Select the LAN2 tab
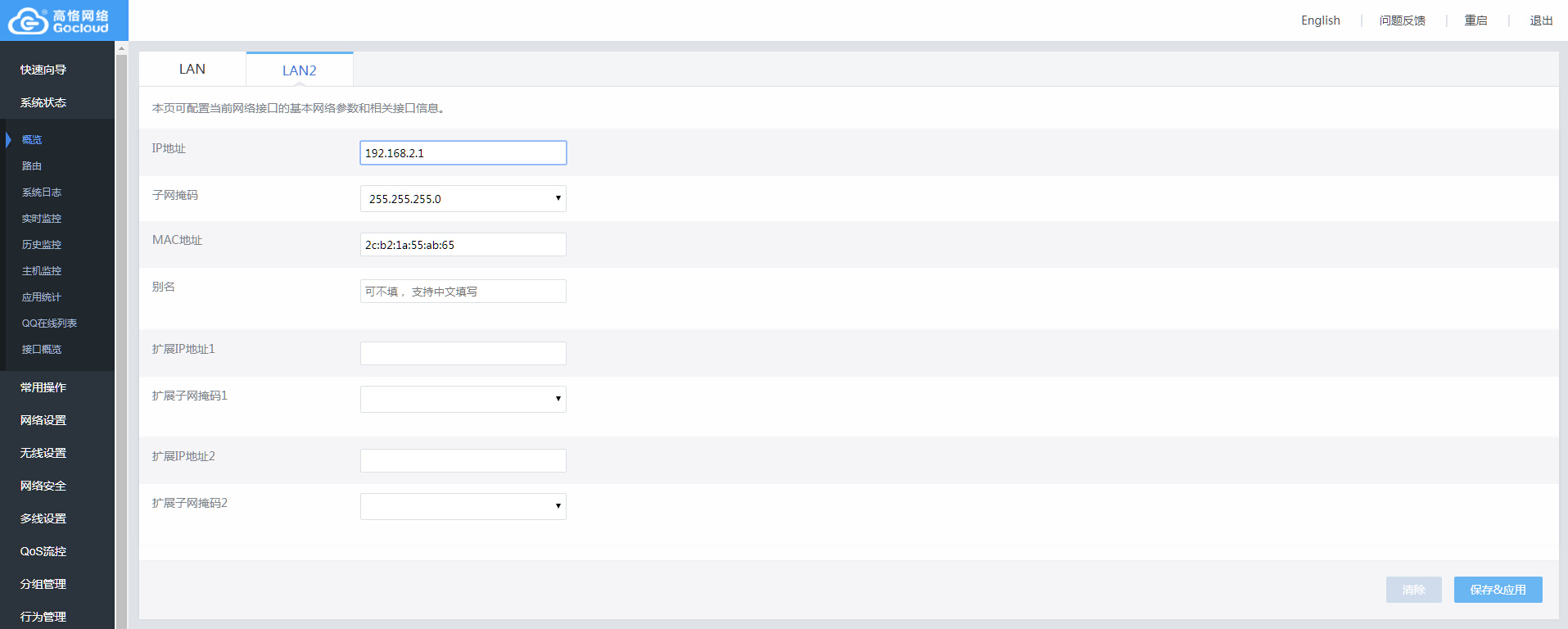Viewport: 1568px width, 629px height. (x=300, y=70)
